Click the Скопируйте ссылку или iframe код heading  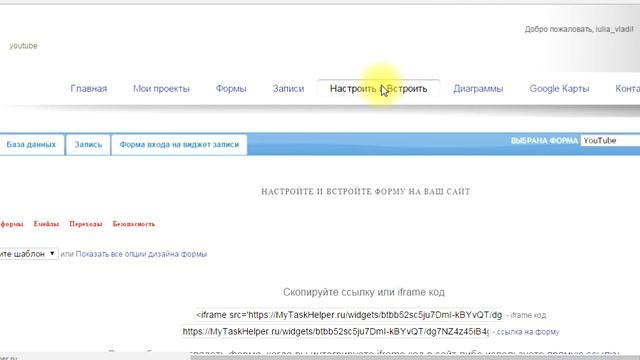364,292
